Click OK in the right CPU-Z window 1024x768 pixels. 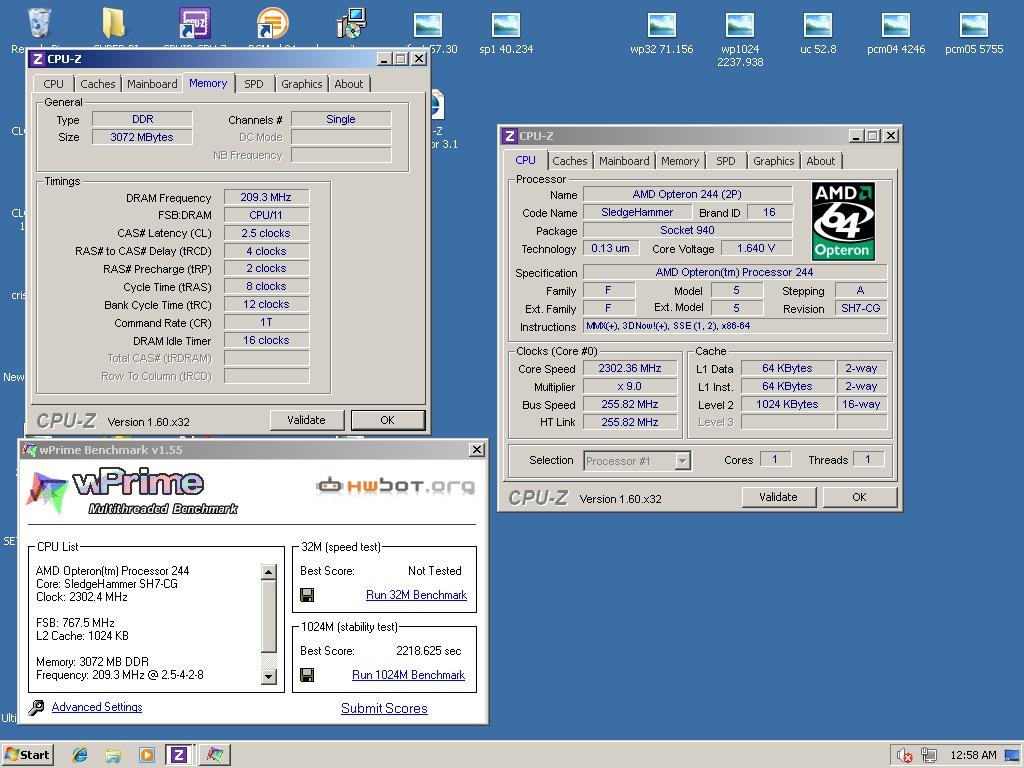click(x=859, y=497)
